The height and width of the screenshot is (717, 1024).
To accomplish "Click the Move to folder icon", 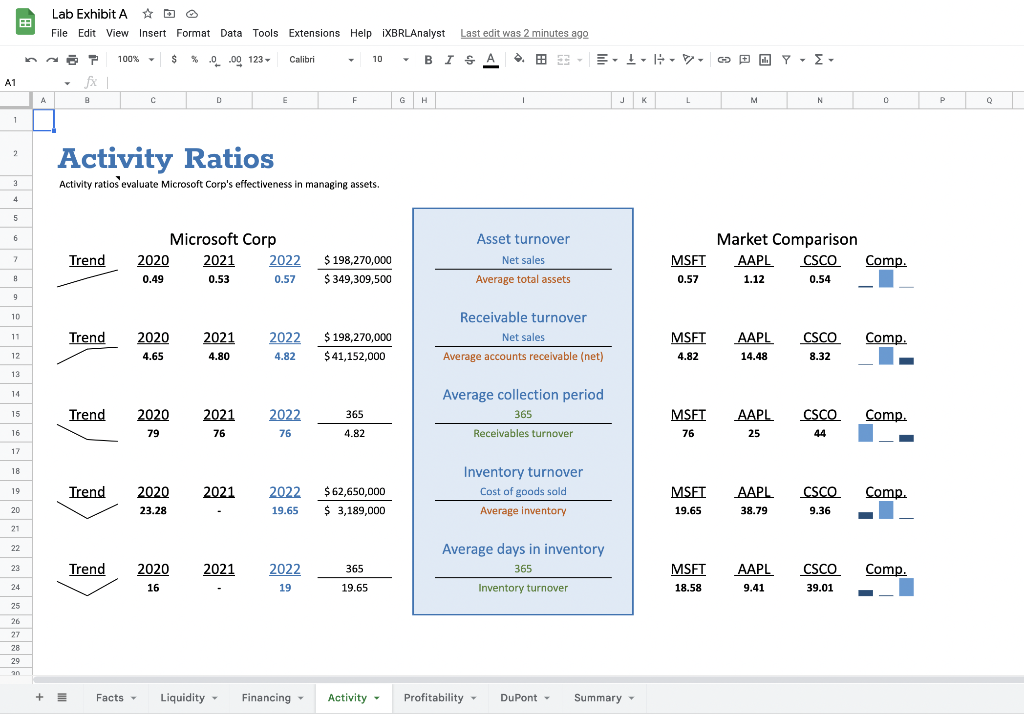I will click(169, 14).
